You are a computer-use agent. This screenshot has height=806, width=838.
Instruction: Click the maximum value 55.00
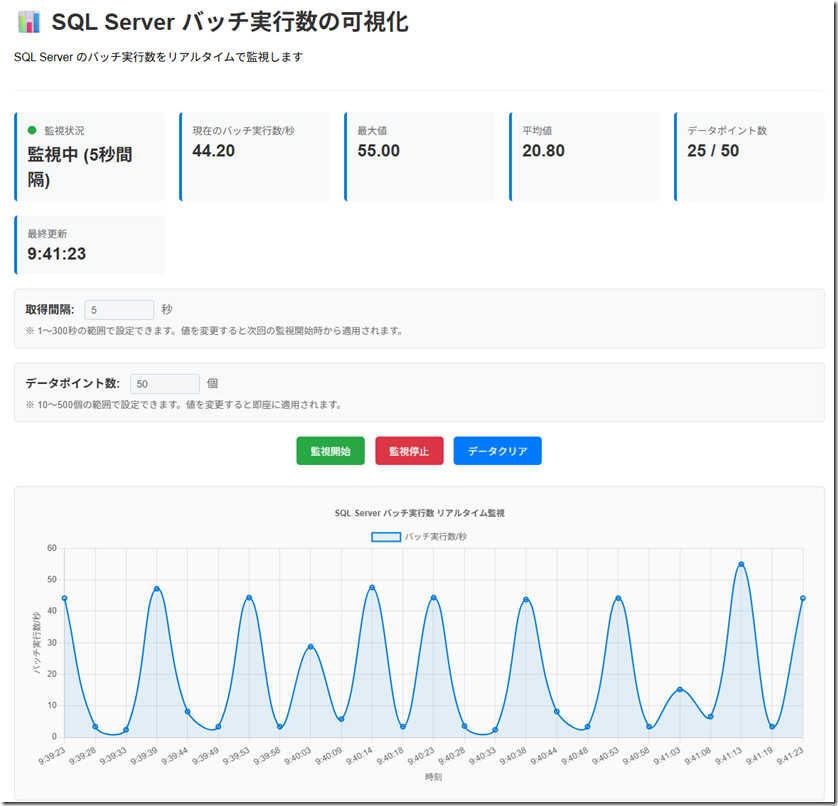378,151
